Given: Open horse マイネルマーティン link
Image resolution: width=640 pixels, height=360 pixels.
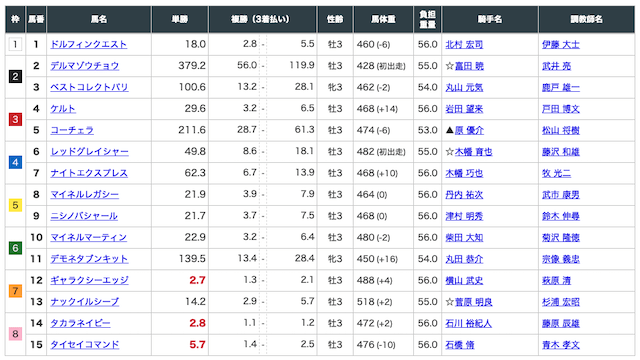Looking at the screenshot, I should 89,237.
